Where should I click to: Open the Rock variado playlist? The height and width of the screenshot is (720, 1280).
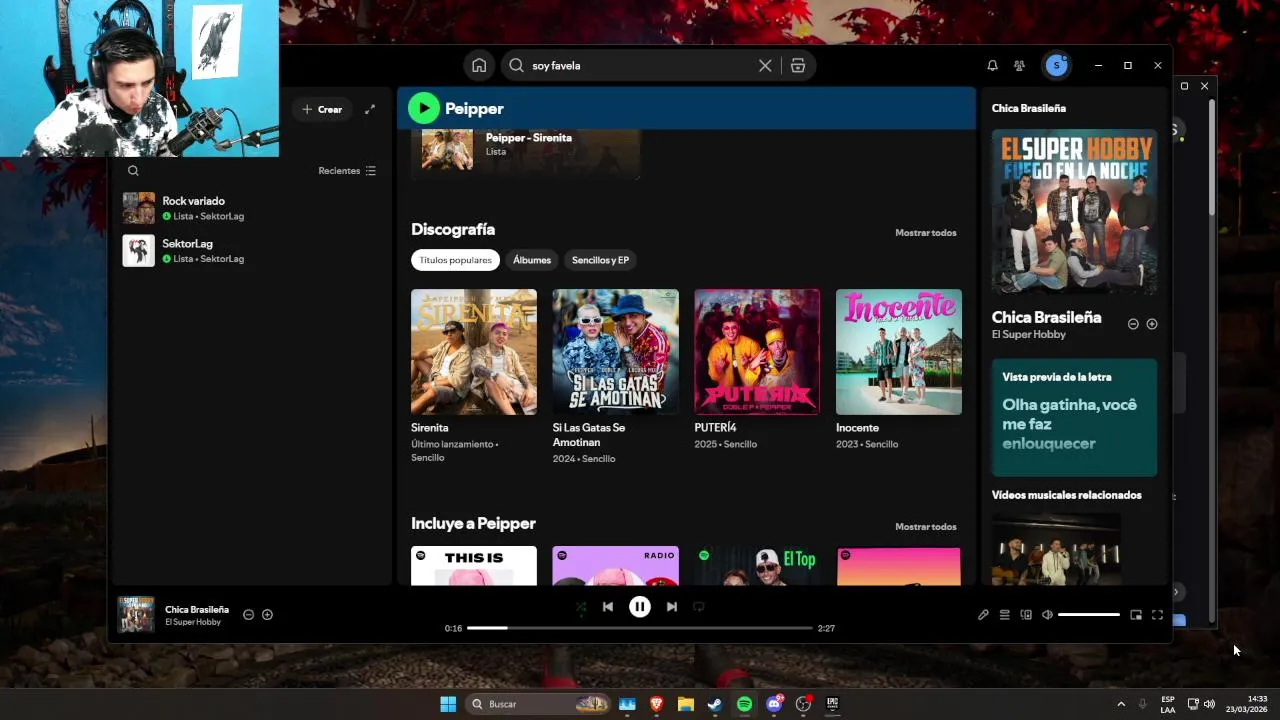250,208
